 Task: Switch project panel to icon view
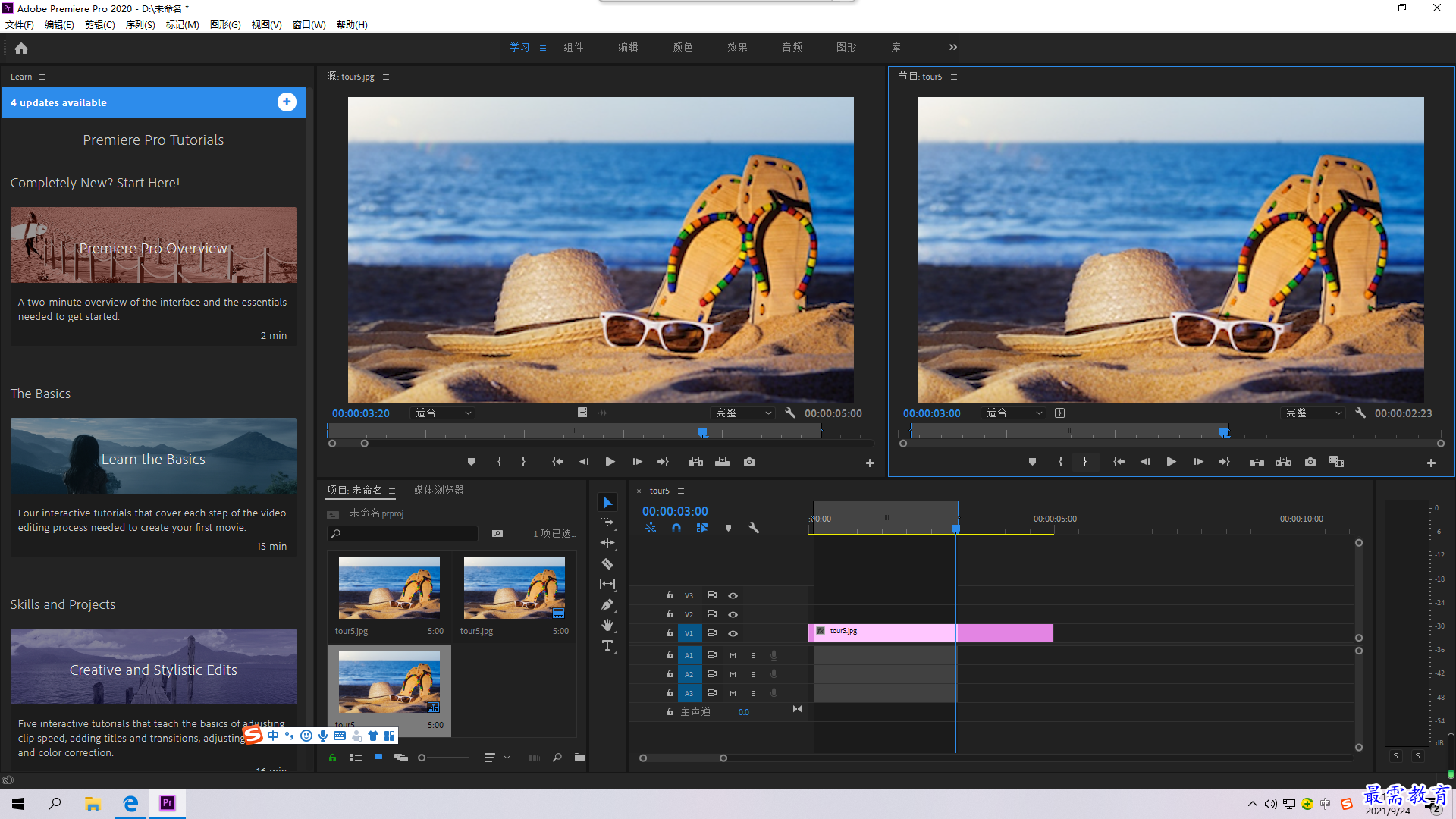[x=378, y=758]
